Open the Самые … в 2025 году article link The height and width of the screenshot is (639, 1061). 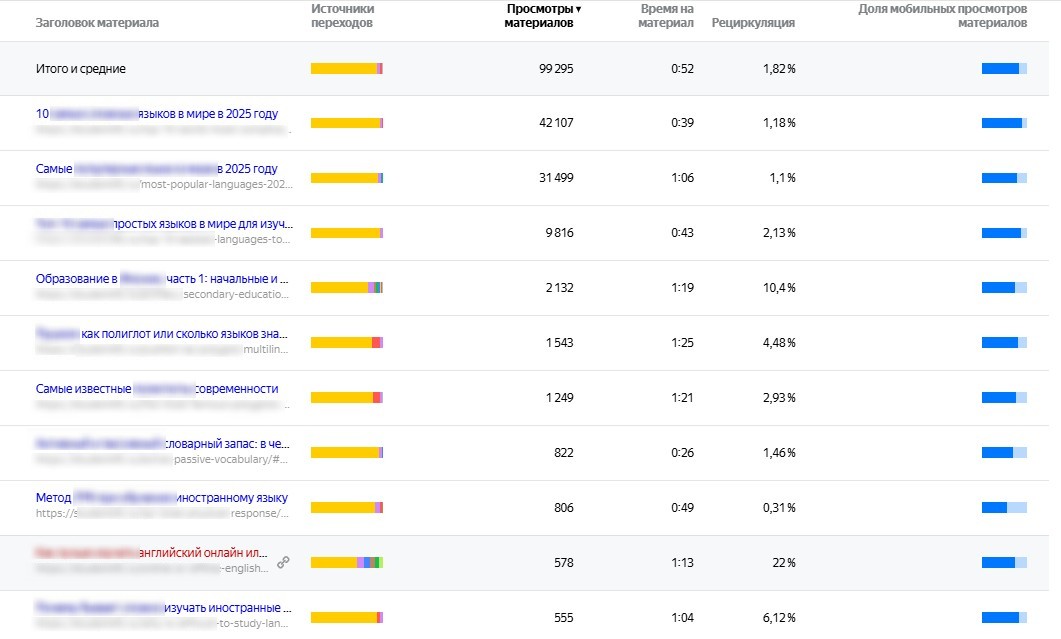(x=157, y=169)
